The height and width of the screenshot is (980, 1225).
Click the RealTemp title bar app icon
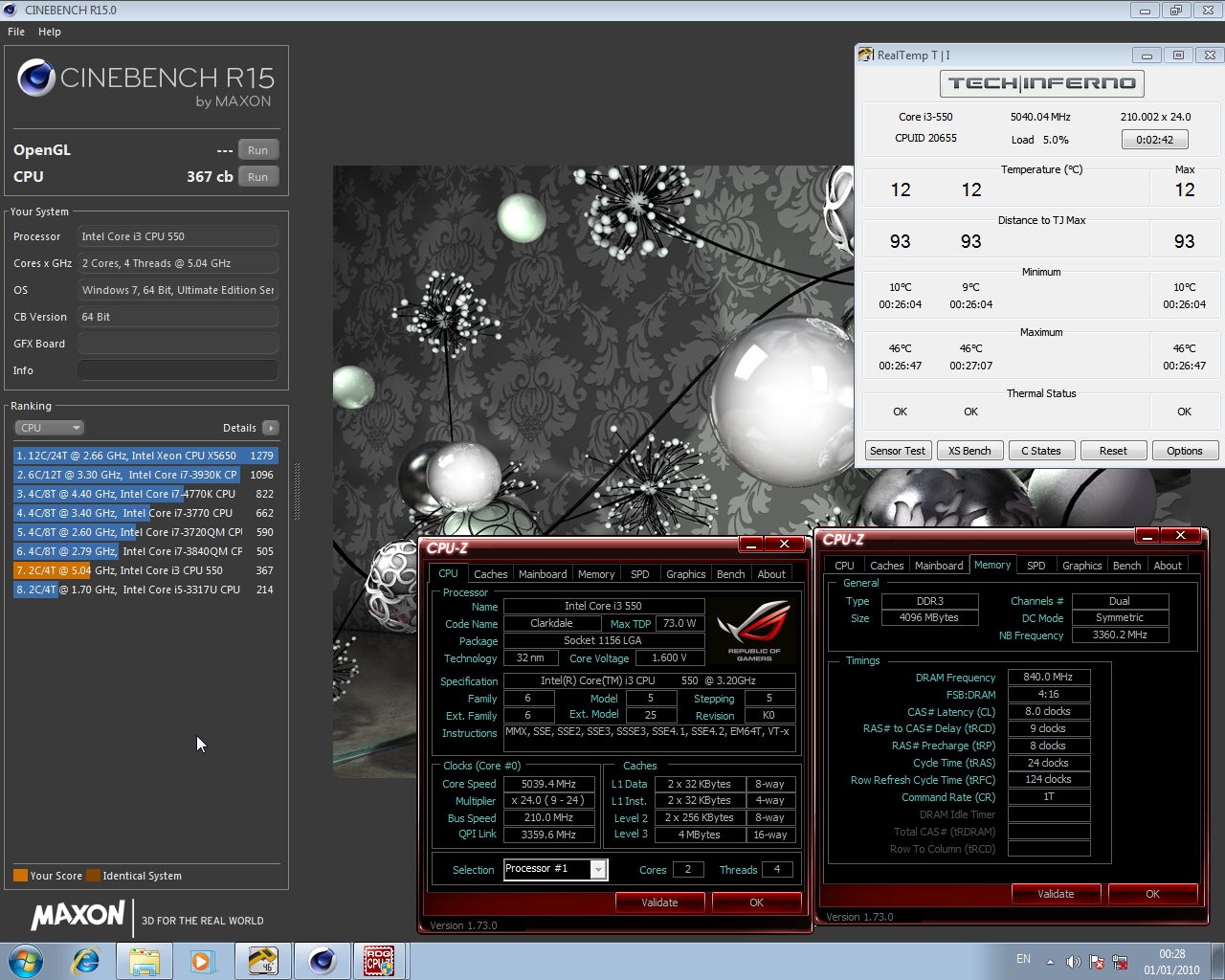coord(866,55)
